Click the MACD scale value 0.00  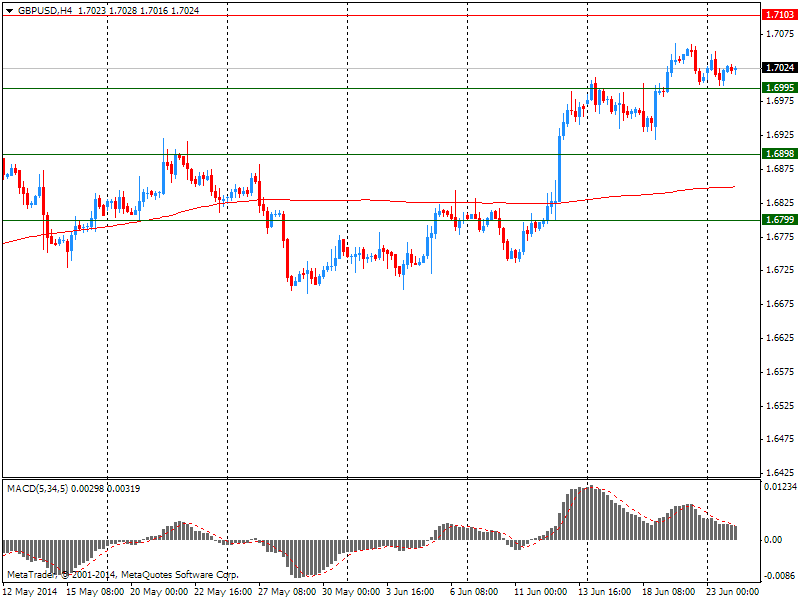[x=773, y=540]
